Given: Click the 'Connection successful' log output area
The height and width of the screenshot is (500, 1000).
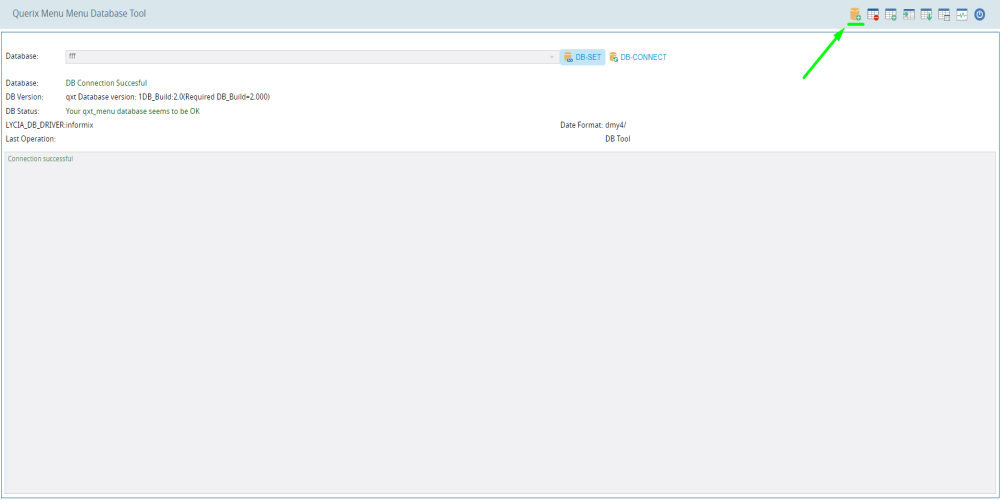Looking at the screenshot, I should [500, 320].
